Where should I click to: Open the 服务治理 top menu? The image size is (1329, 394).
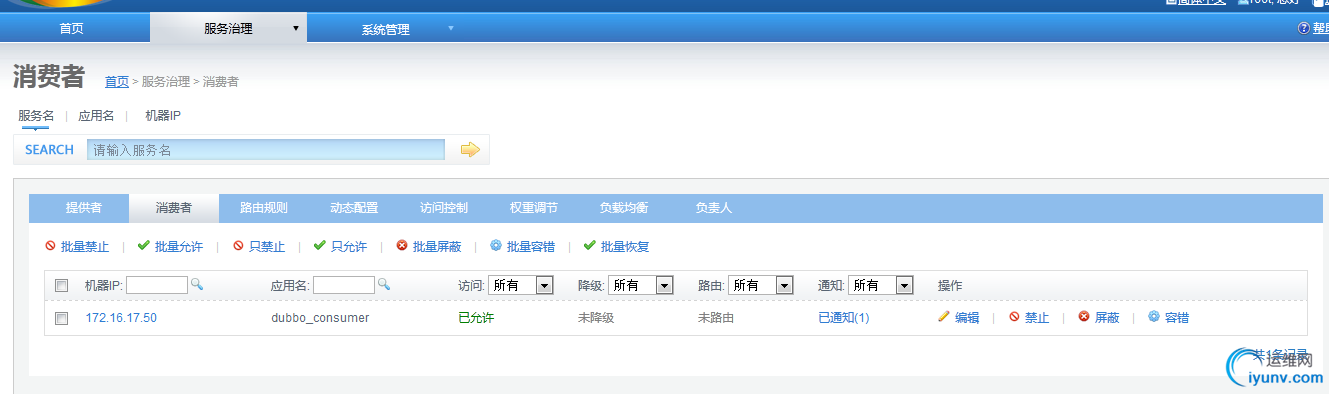point(228,29)
